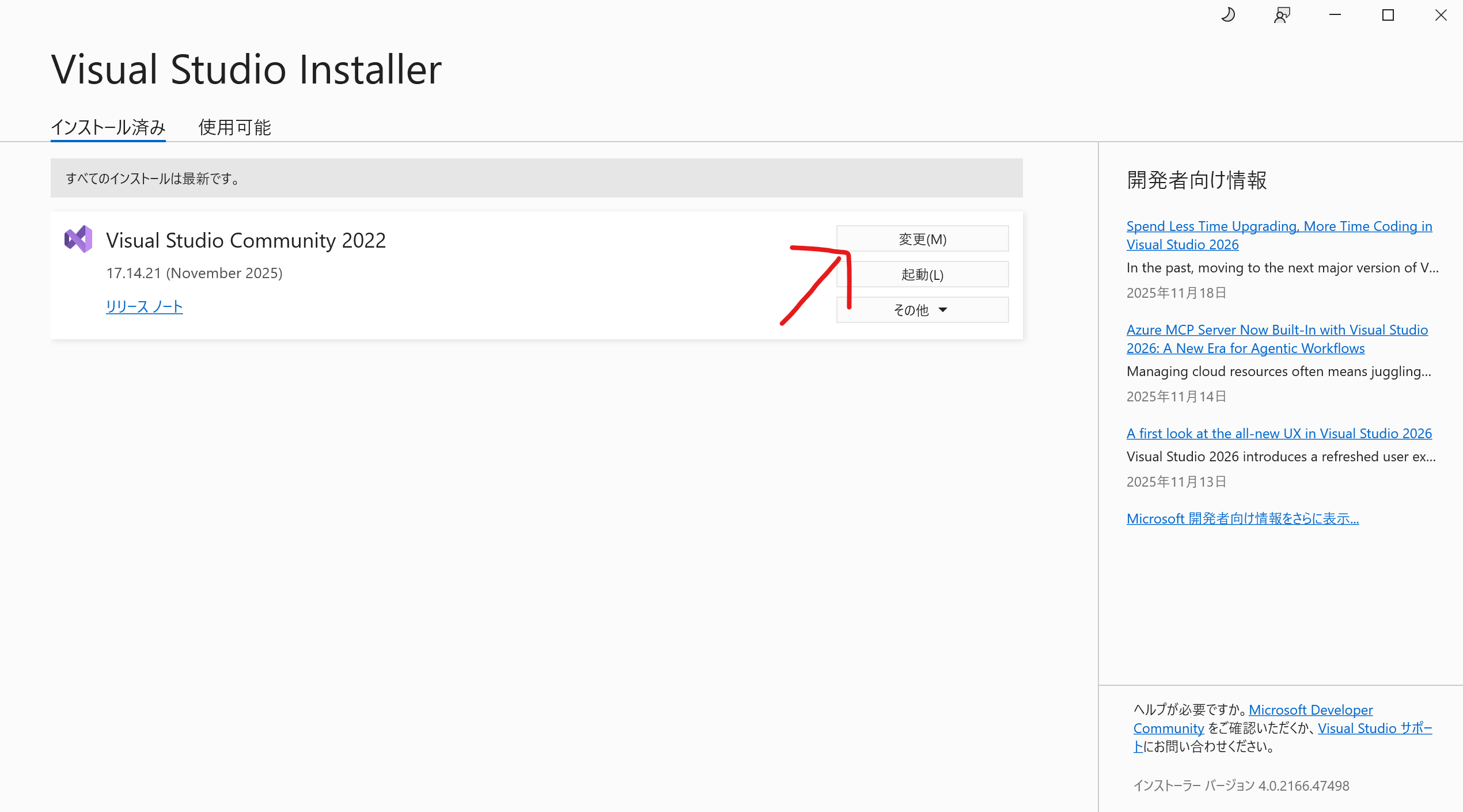The width and height of the screenshot is (1463, 812).
Task: Maximize the Installer window
Action: click(x=1388, y=15)
